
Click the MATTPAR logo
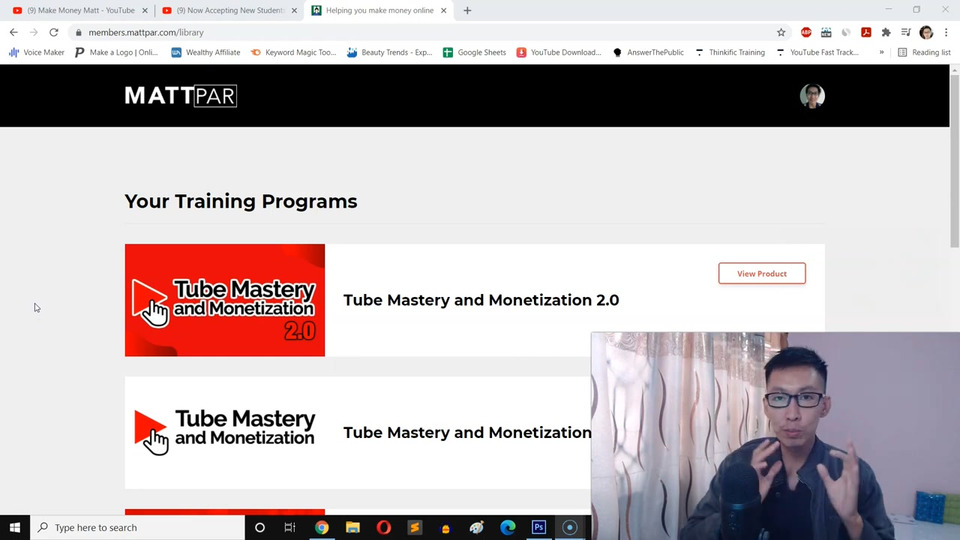click(181, 96)
